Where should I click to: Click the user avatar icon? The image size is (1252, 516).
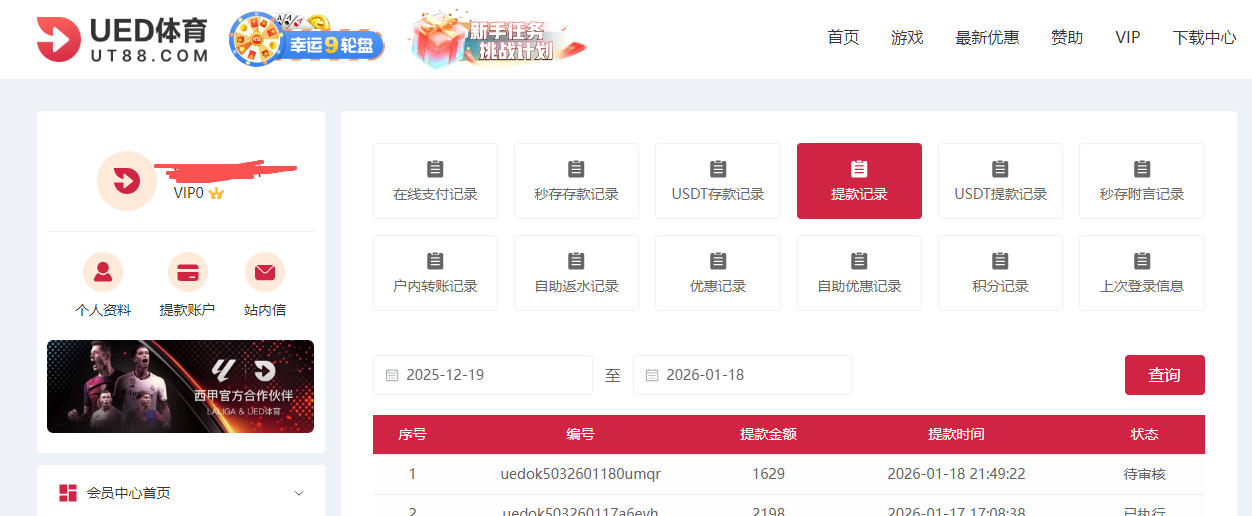click(126, 181)
